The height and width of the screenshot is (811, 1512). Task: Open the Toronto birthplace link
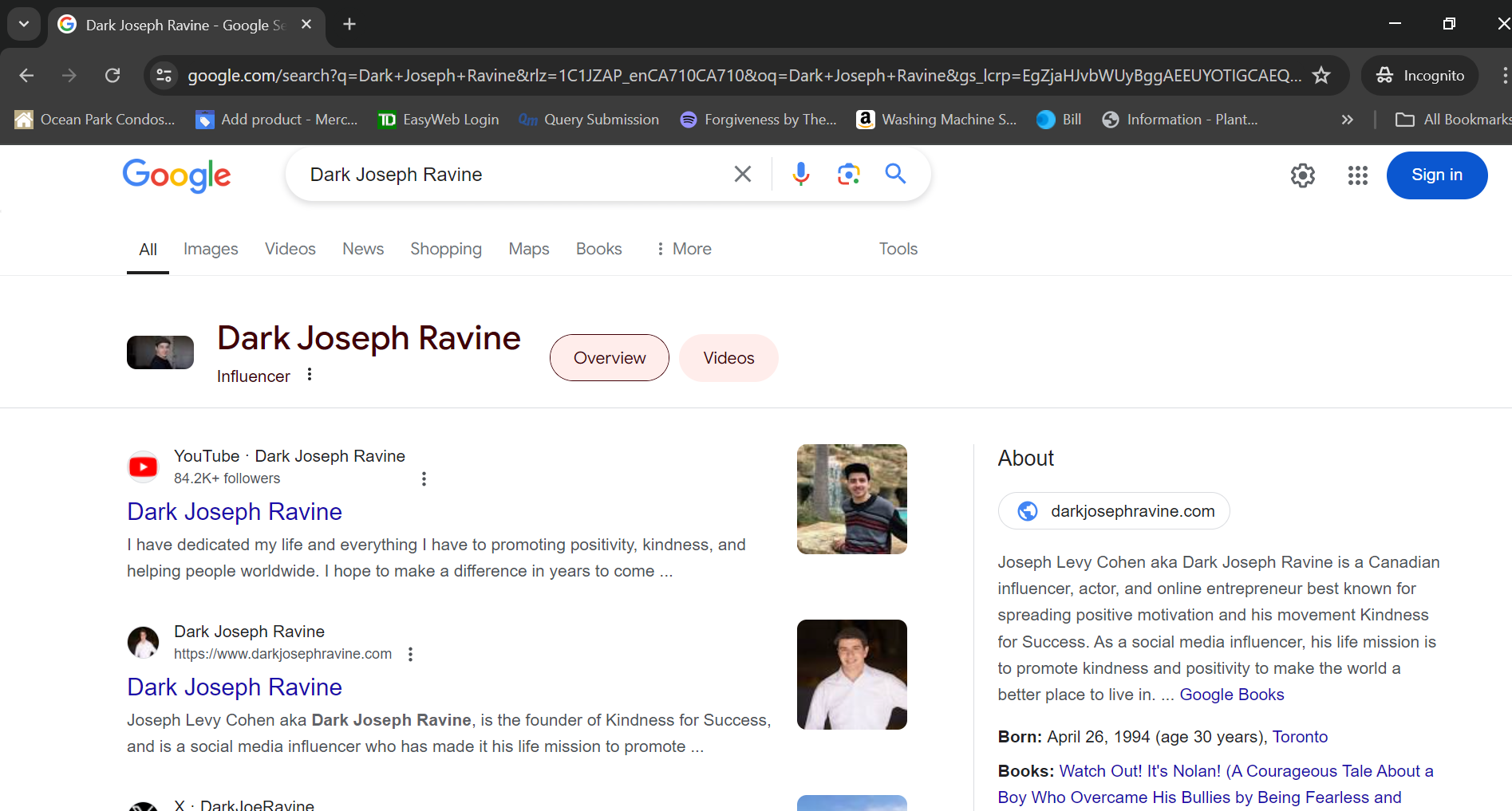click(x=1300, y=737)
